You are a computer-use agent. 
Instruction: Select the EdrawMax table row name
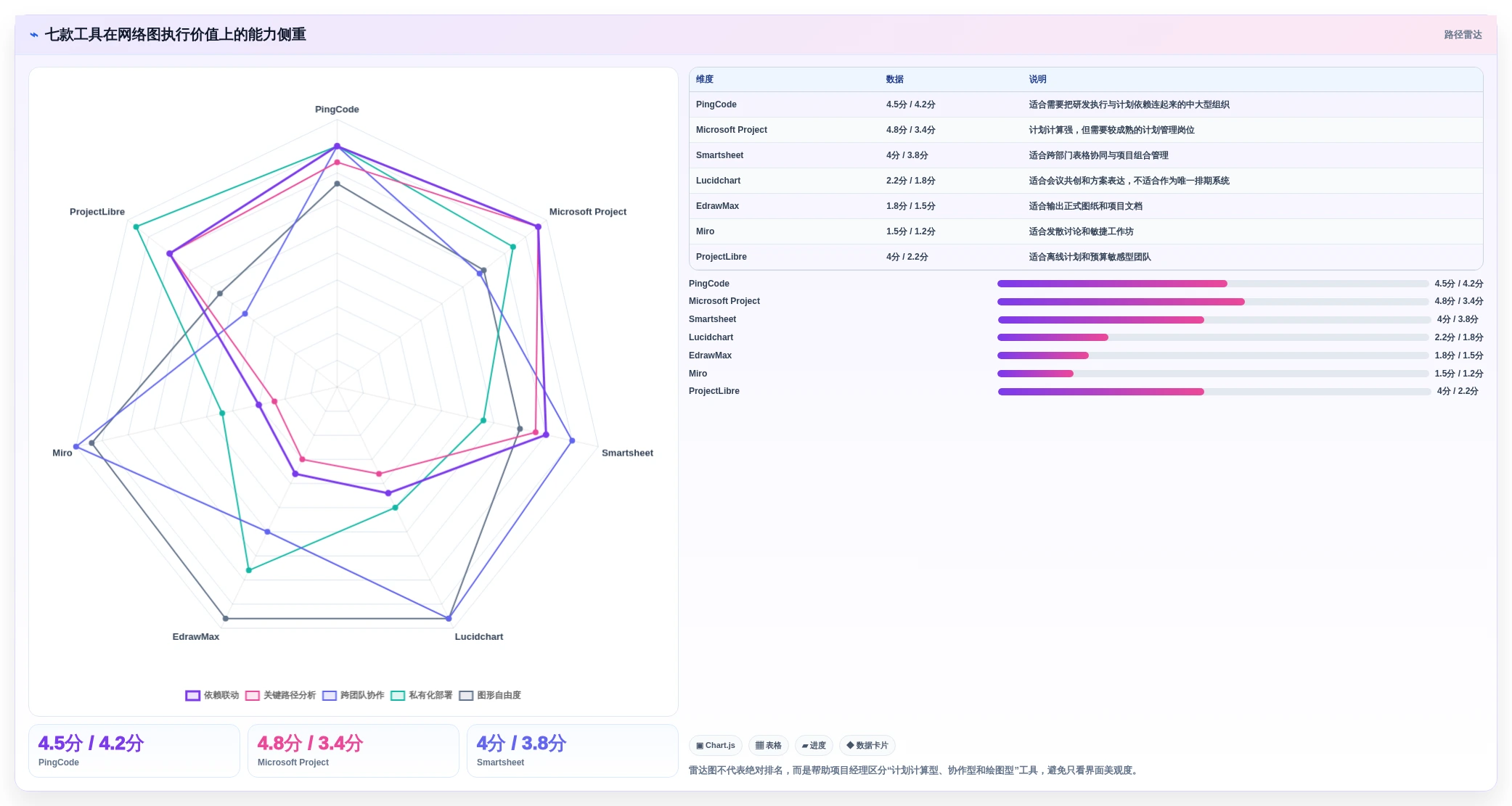[717, 206]
